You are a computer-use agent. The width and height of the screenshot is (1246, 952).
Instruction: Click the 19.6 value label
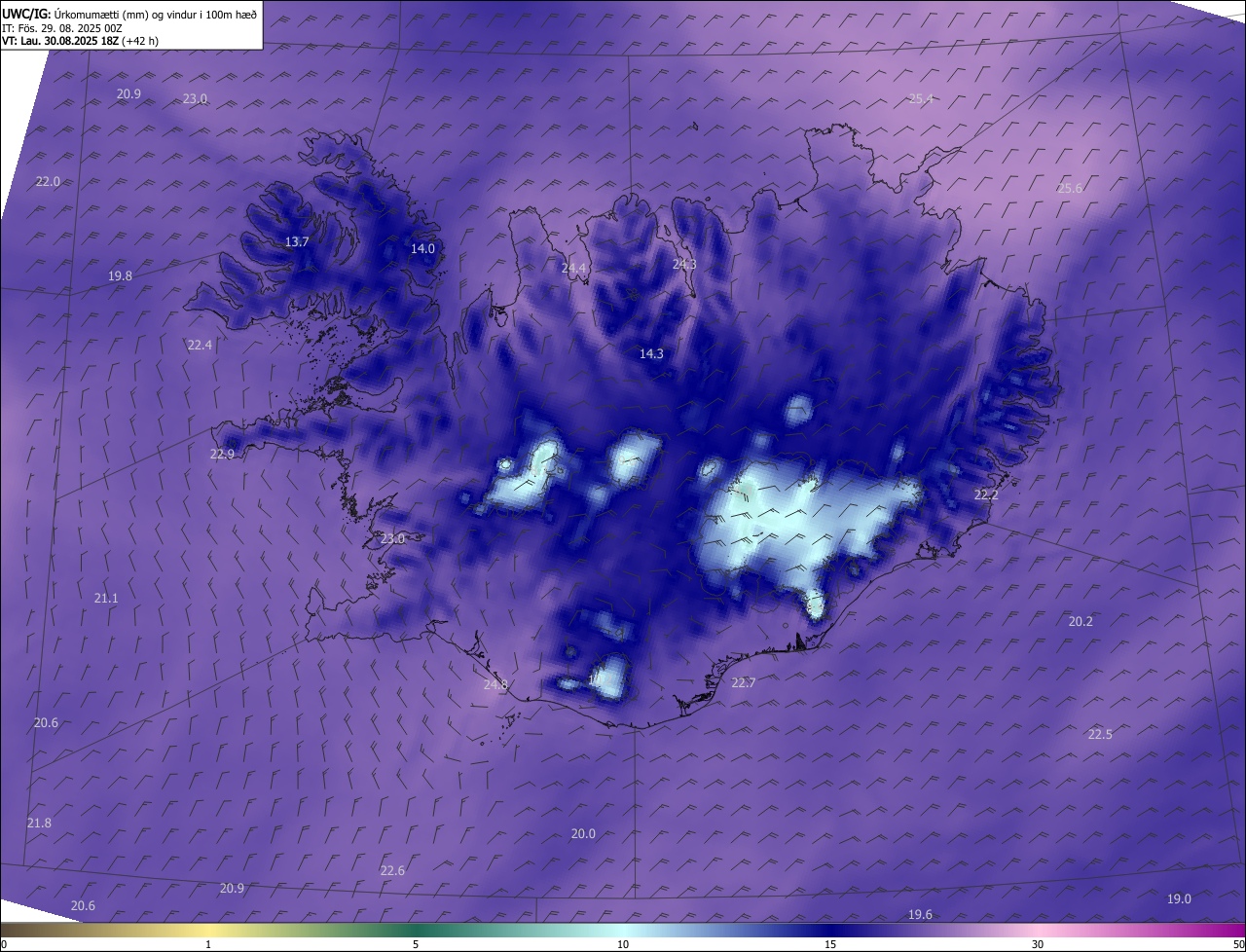coord(920,915)
